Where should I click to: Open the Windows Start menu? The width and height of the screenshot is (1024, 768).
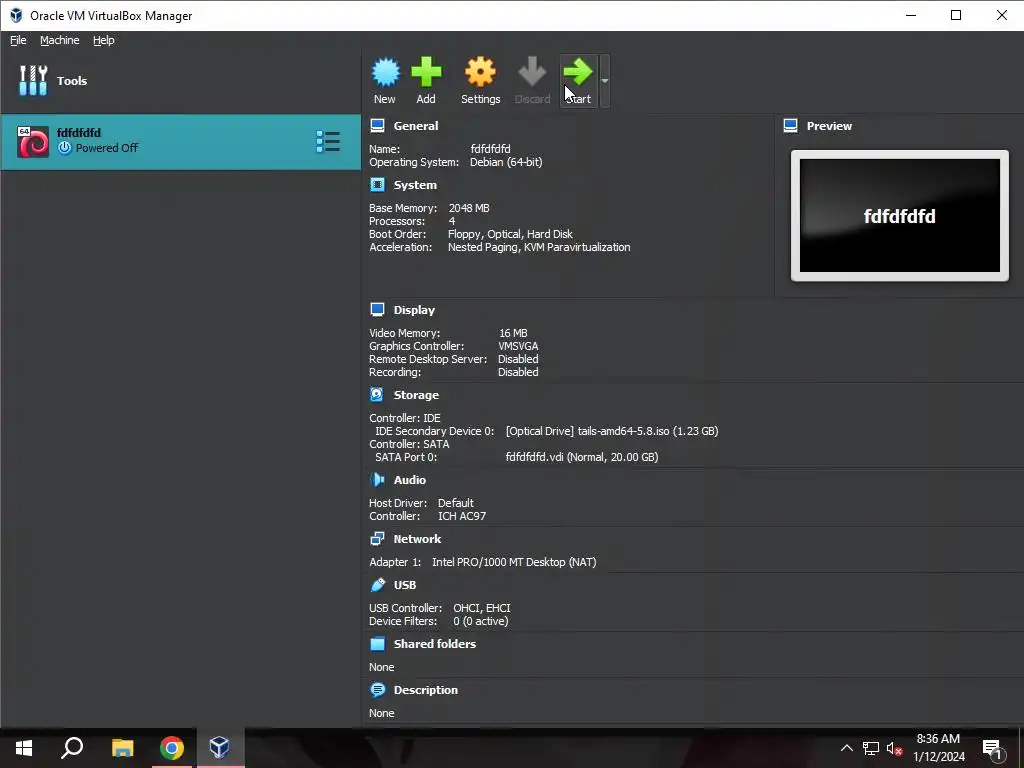(24, 748)
